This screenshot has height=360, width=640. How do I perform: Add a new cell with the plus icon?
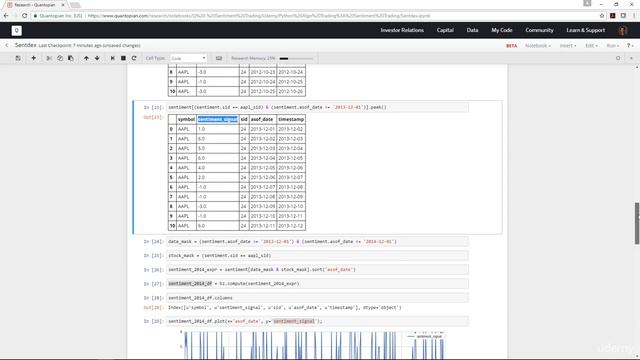click(x=33, y=58)
